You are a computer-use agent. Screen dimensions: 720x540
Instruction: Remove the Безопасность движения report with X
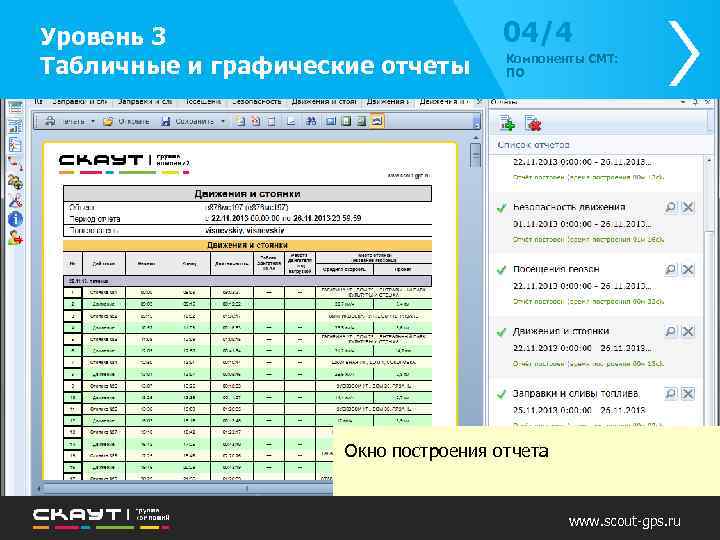(688, 207)
